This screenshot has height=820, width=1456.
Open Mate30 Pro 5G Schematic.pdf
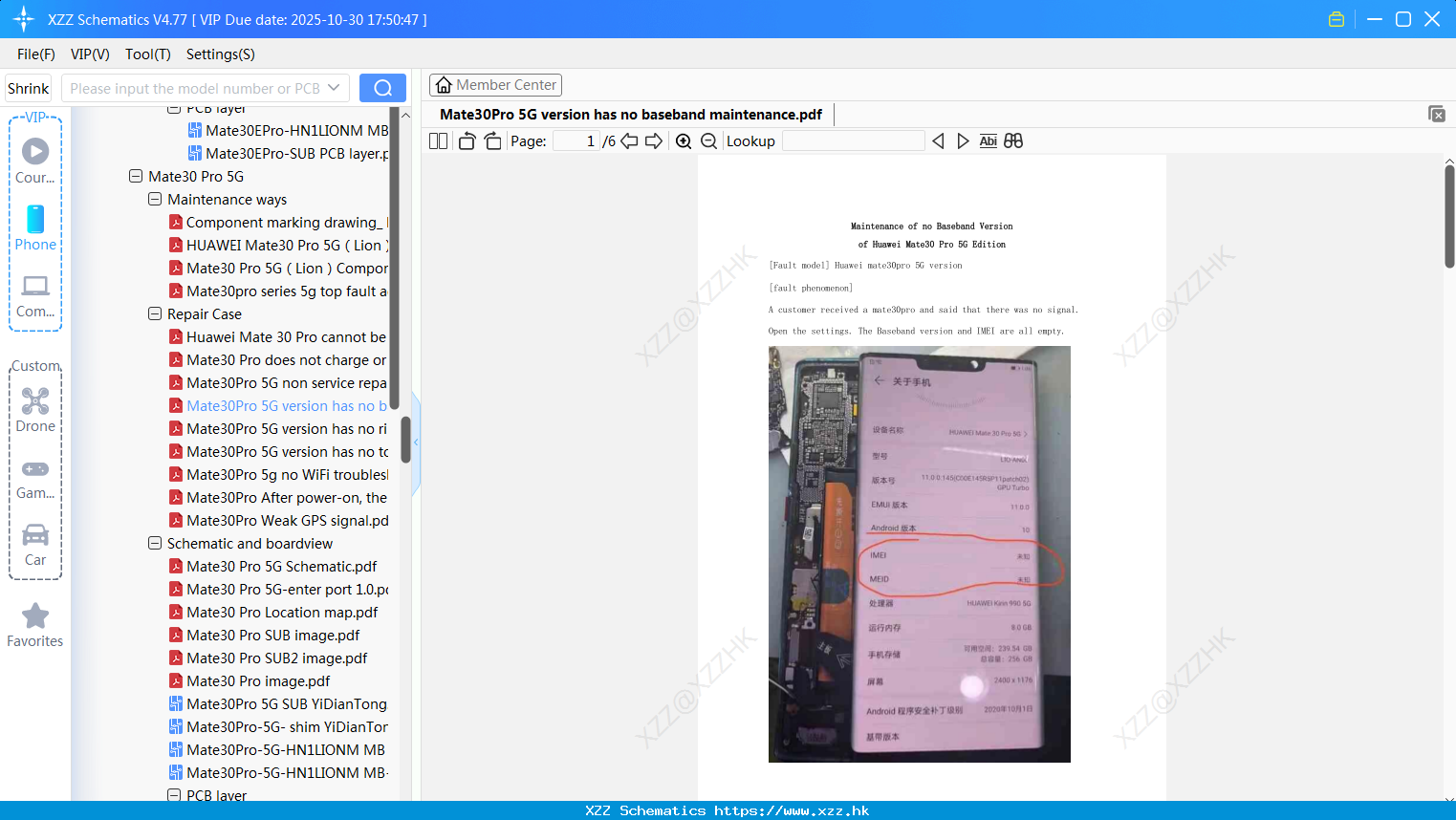(272, 566)
